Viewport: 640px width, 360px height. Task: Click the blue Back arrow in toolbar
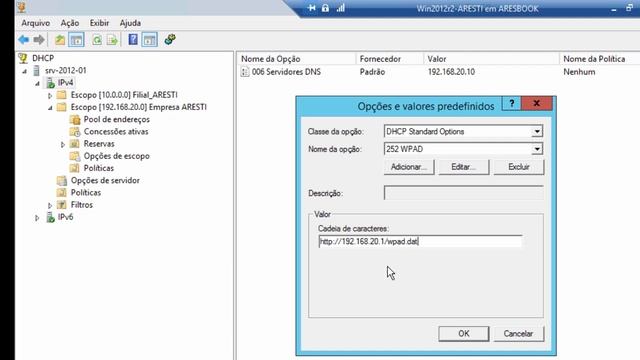(x=23, y=40)
